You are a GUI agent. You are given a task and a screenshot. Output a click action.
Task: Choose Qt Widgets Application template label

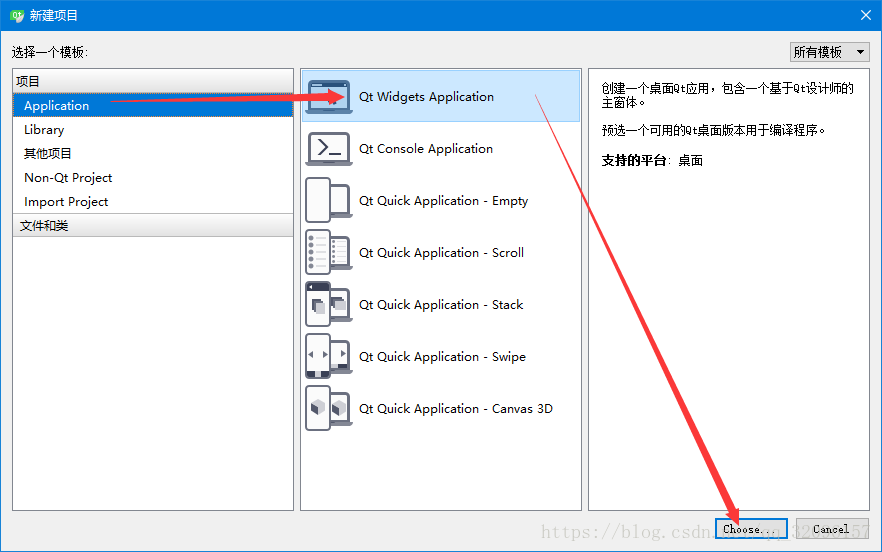click(x=426, y=97)
